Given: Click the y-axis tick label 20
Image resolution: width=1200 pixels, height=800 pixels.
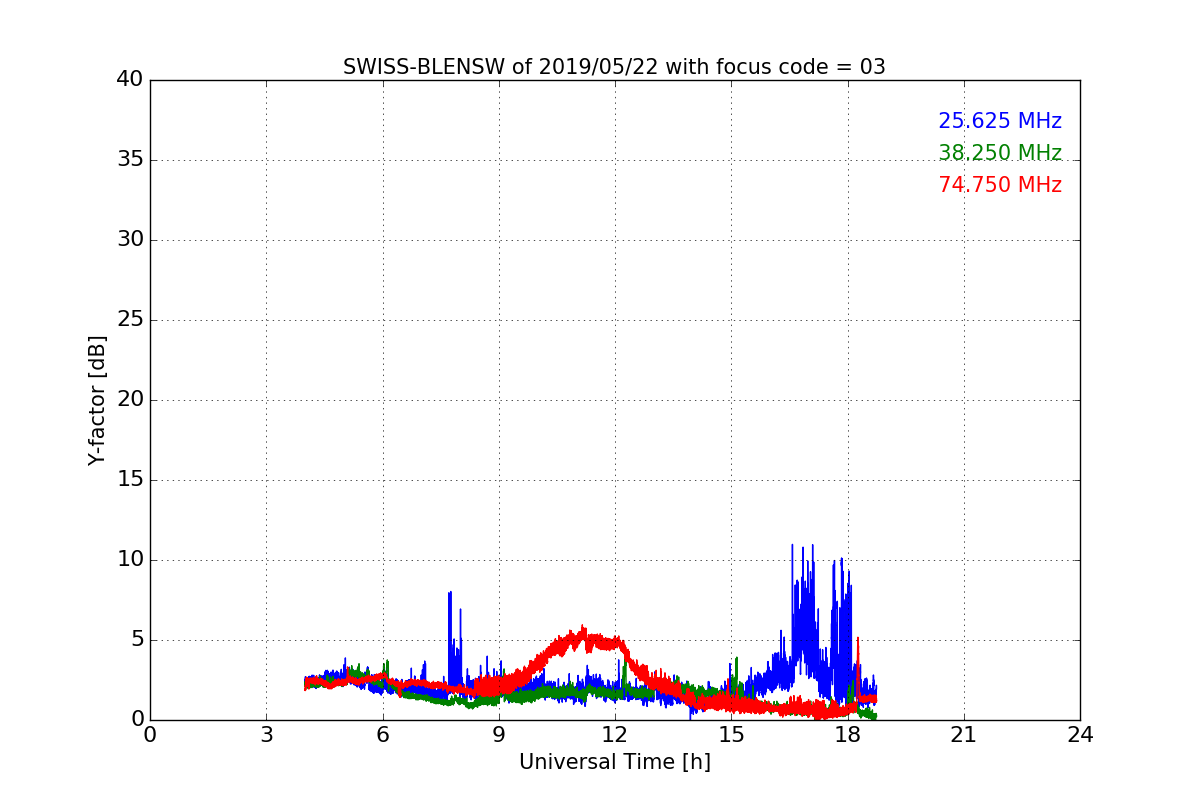Looking at the screenshot, I should 129,400.
